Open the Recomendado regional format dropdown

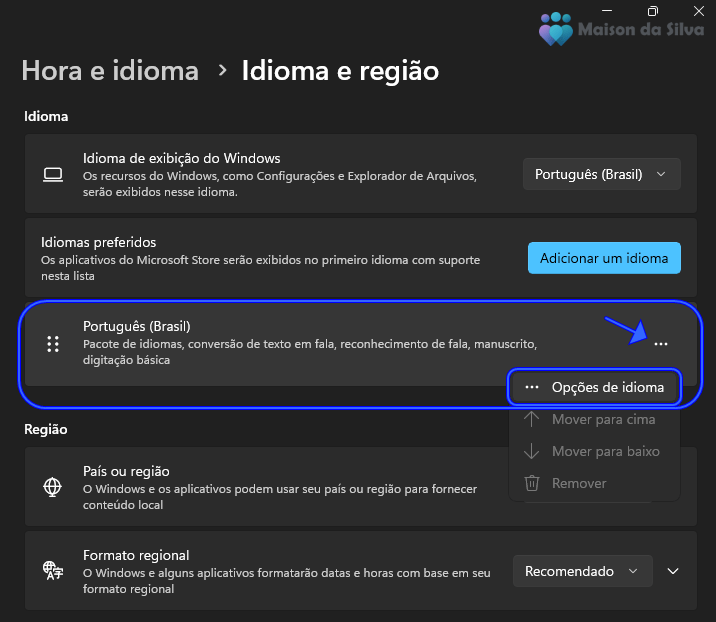tap(582, 571)
